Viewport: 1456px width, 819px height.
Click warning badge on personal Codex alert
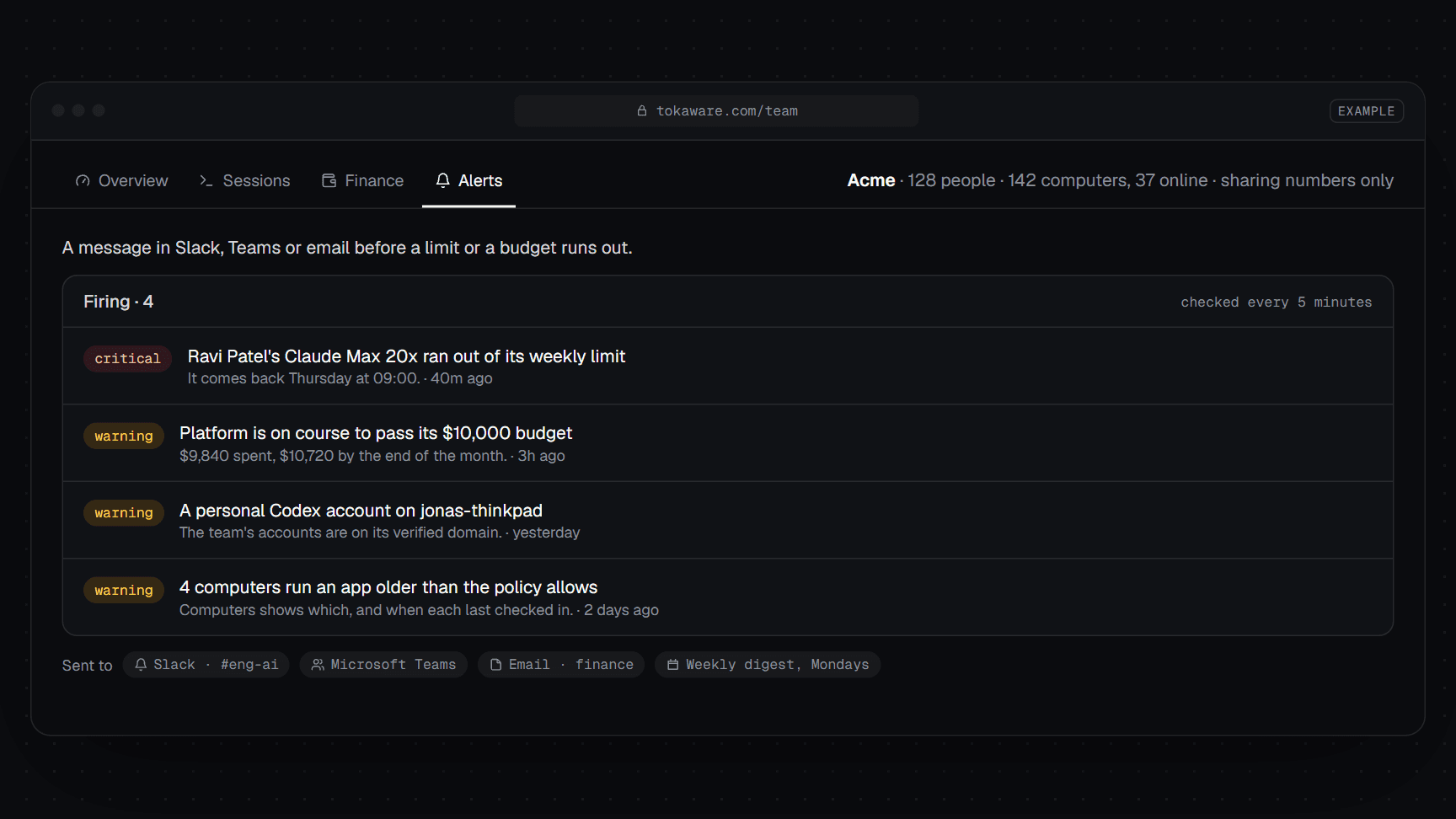click(x=124, y=512)
